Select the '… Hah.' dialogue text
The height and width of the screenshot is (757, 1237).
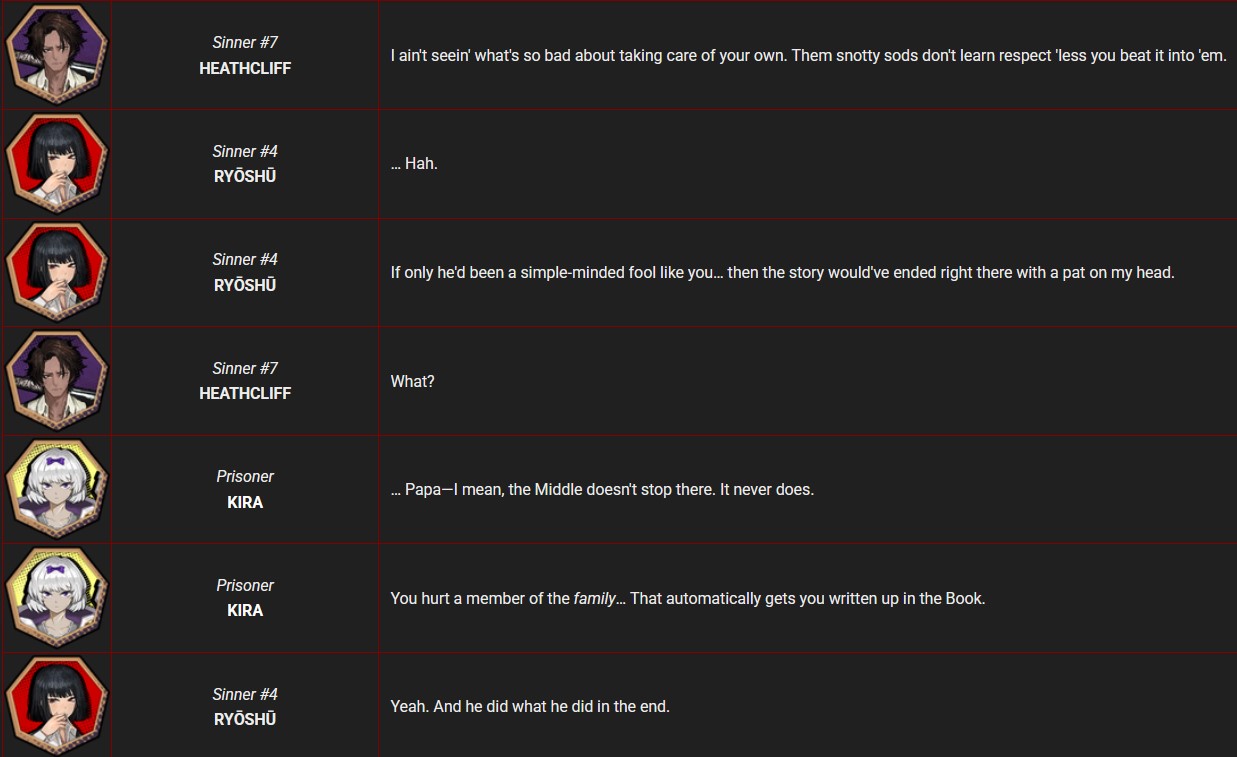pos(414,164)
